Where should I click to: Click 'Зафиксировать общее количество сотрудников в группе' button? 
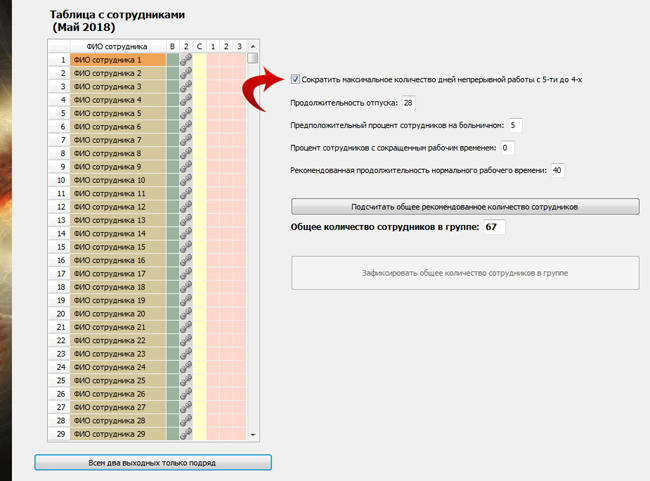[465, 273]
